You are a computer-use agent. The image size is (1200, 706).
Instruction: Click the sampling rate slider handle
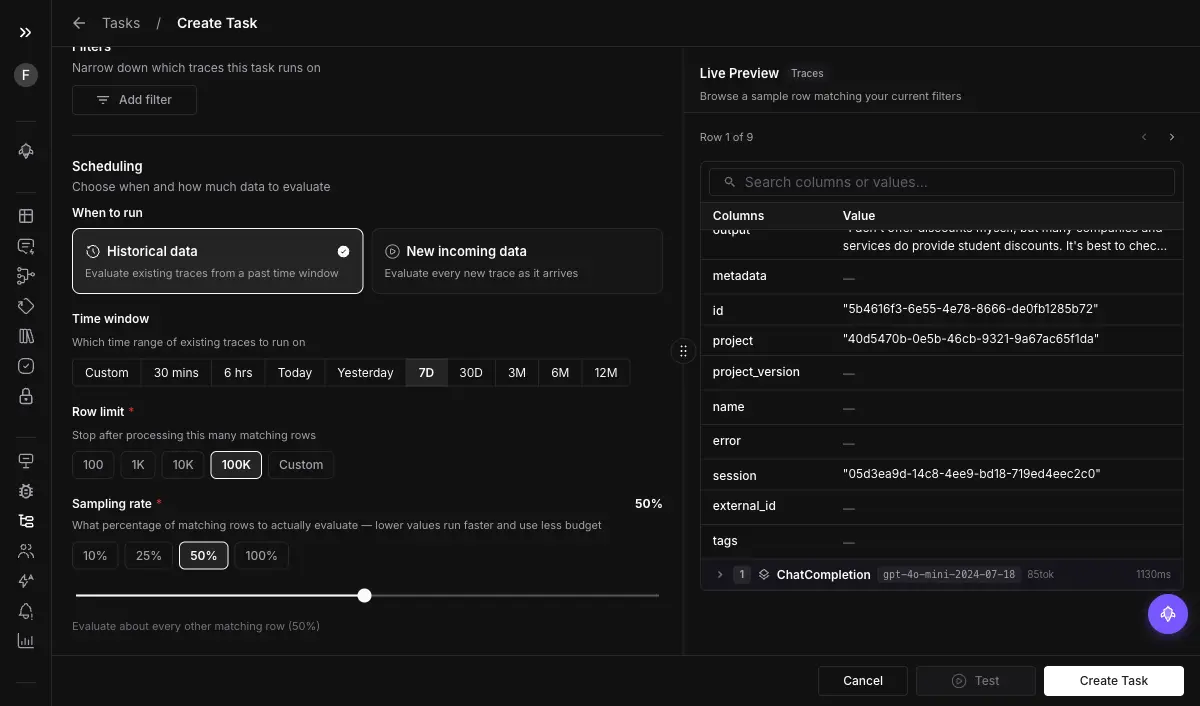[365, 596]
